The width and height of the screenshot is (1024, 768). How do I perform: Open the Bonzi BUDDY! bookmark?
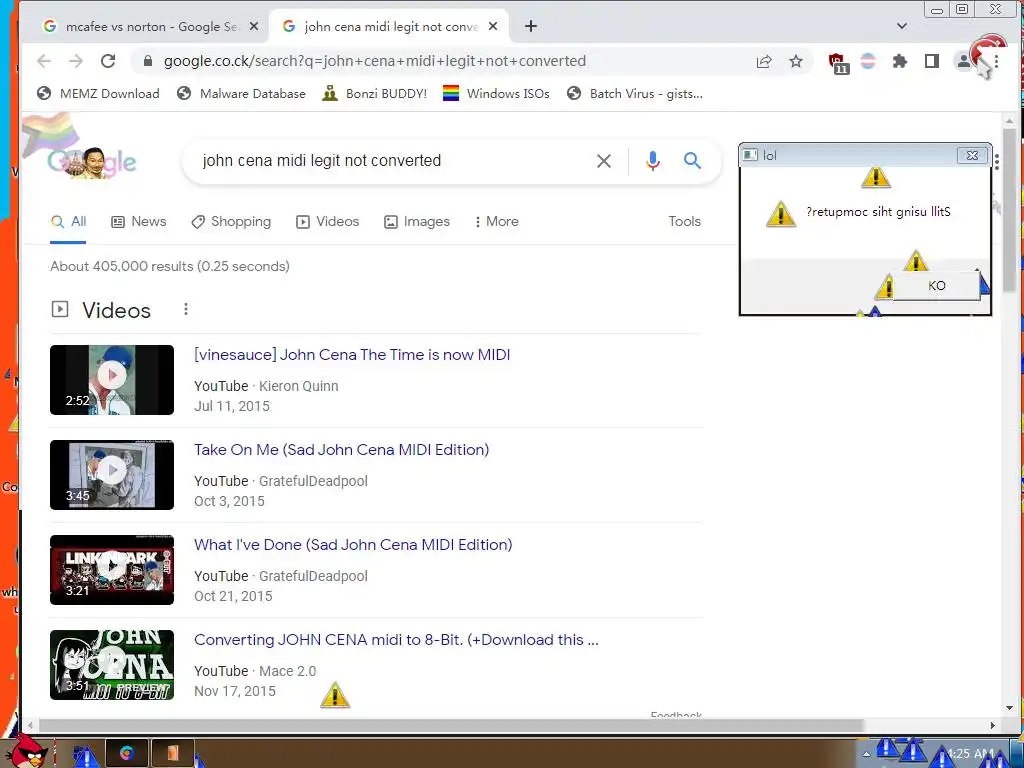coord(375,93)
